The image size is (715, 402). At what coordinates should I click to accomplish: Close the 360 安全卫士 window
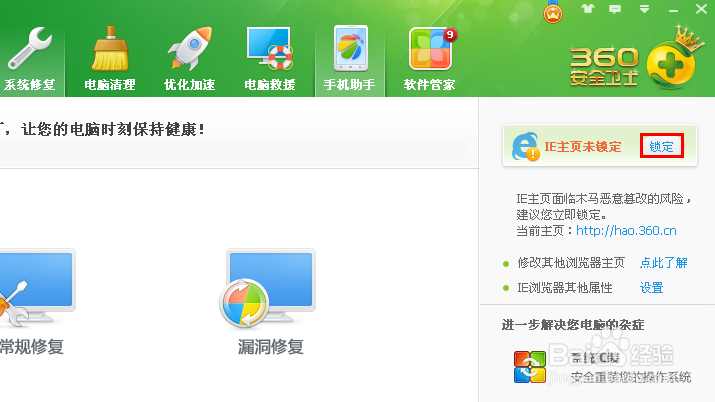(x=701, y=9)
